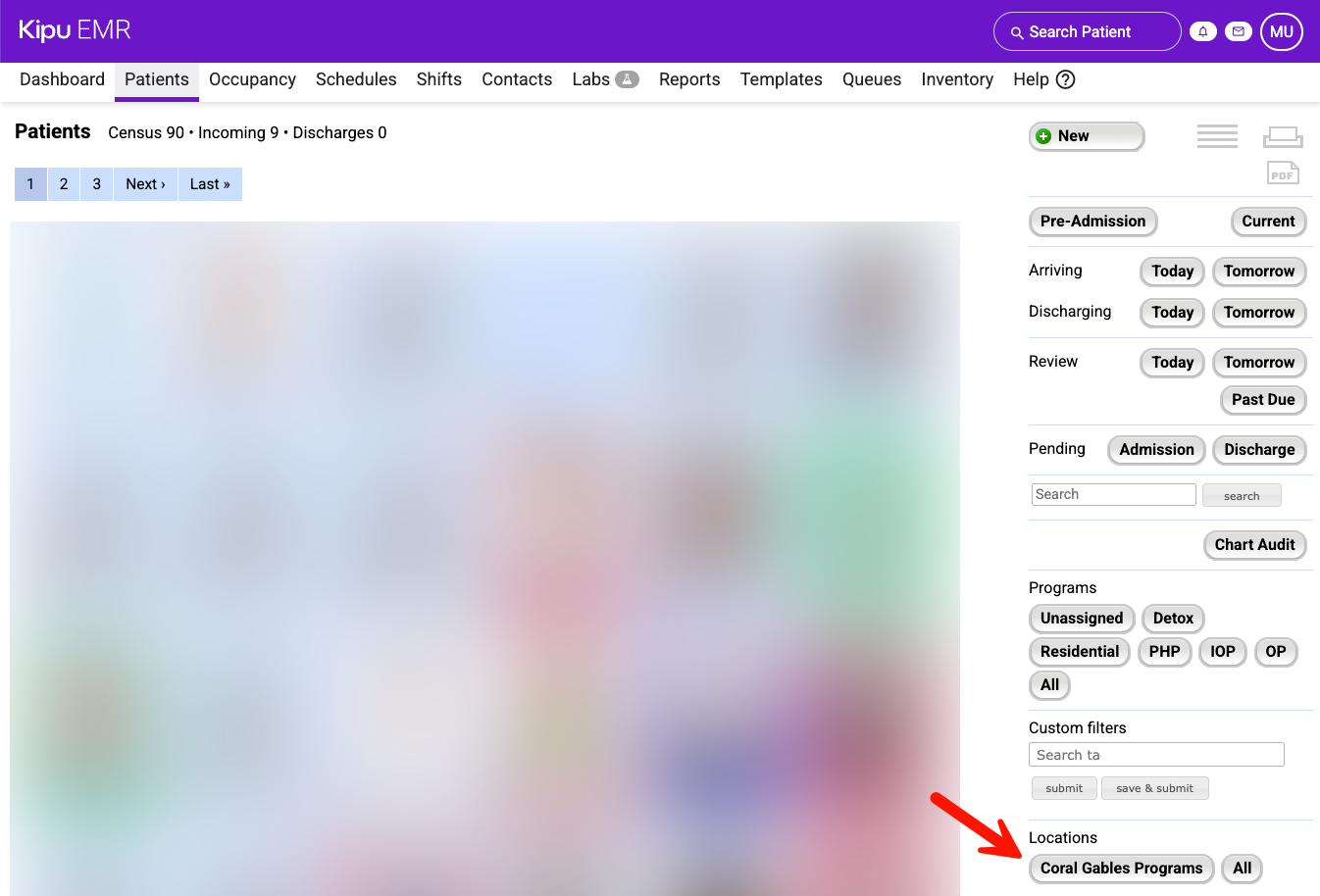Screen dimensions: 1320x896
Task: Toggle the Detox program filter
Action: pyautogui.click(x=1173, y=618)
